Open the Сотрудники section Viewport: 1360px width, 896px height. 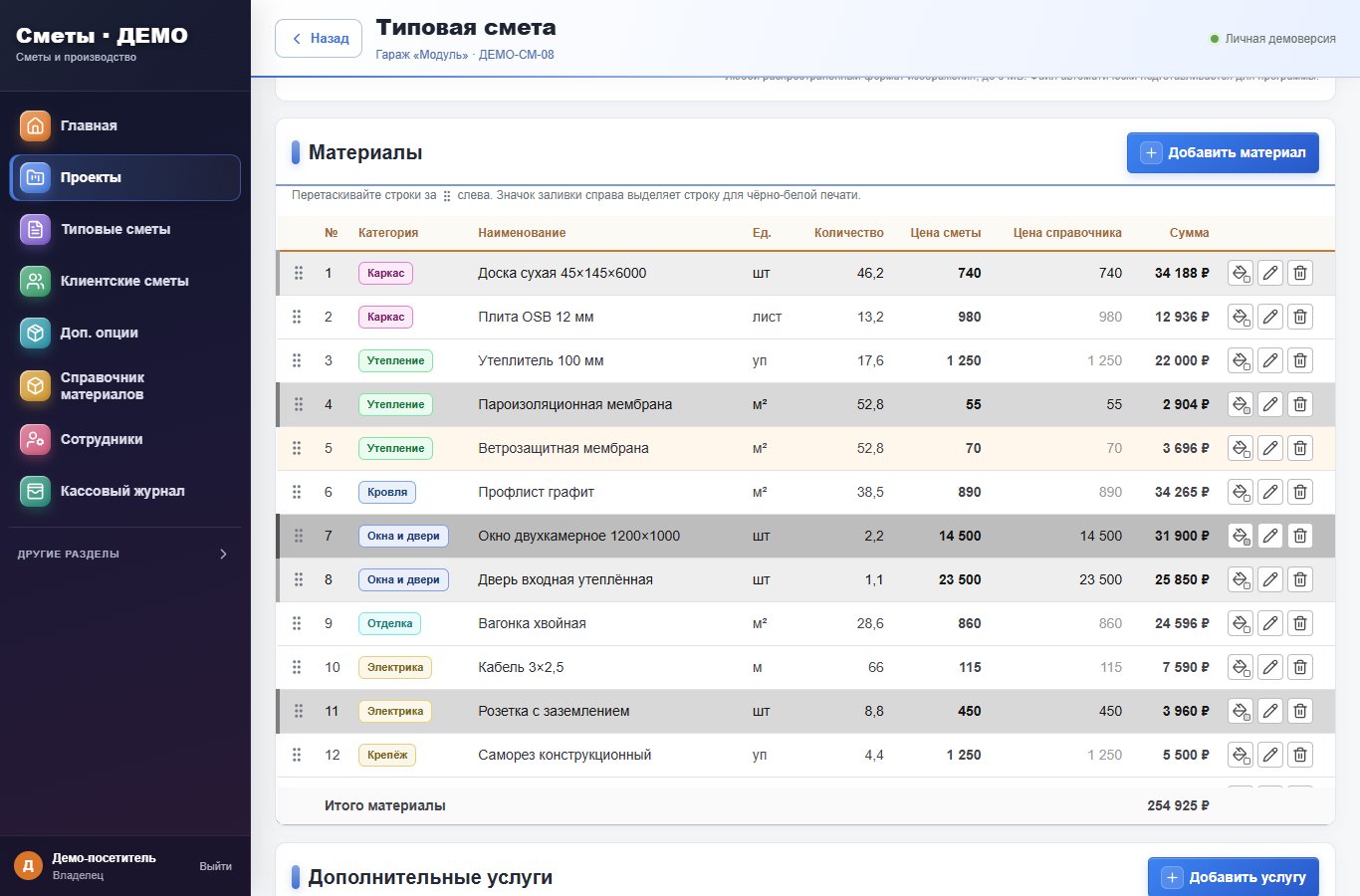point(125,439)
